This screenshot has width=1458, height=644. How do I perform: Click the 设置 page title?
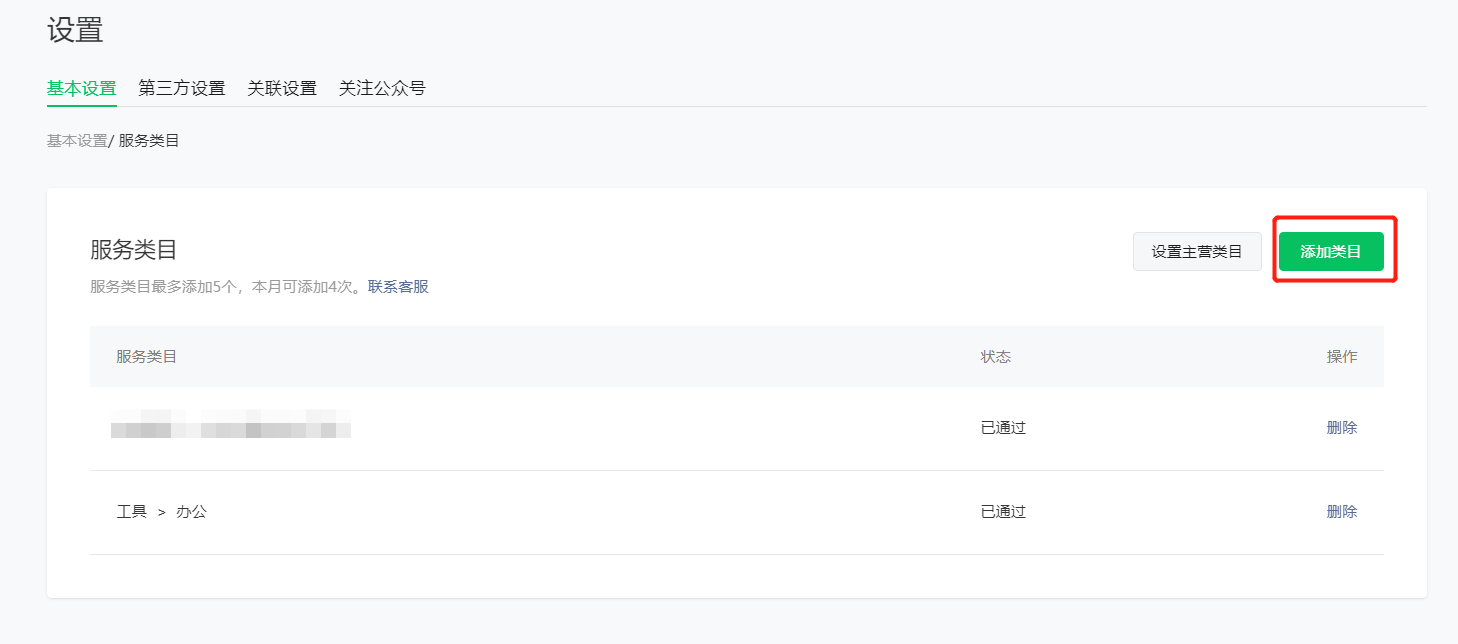(x=75, y=30)
